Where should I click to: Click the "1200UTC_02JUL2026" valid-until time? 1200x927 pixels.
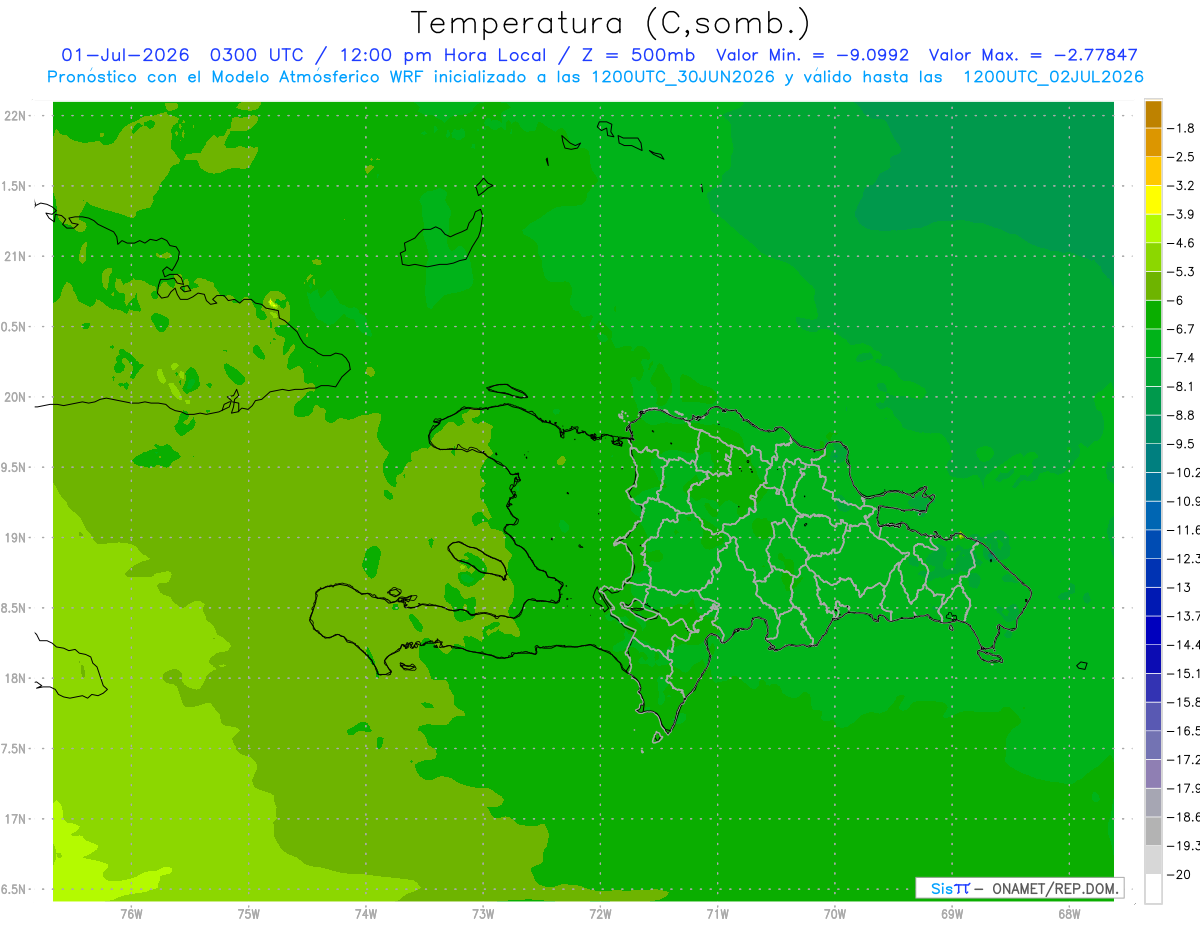point(1053,77)
